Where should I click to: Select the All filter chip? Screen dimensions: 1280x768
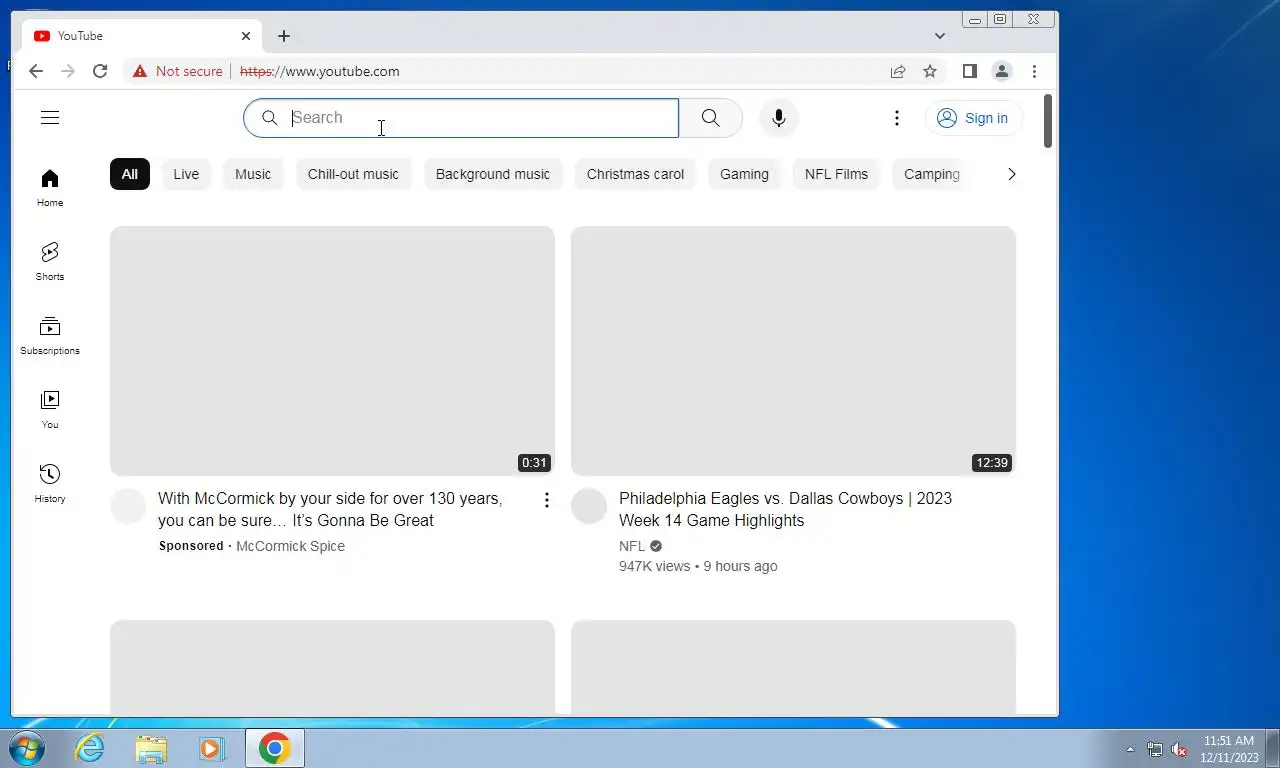tap(130, 174)
